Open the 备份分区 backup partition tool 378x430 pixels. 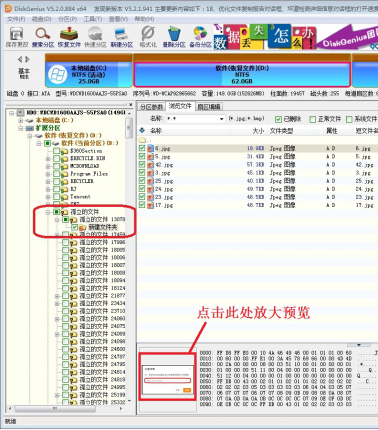201,37
